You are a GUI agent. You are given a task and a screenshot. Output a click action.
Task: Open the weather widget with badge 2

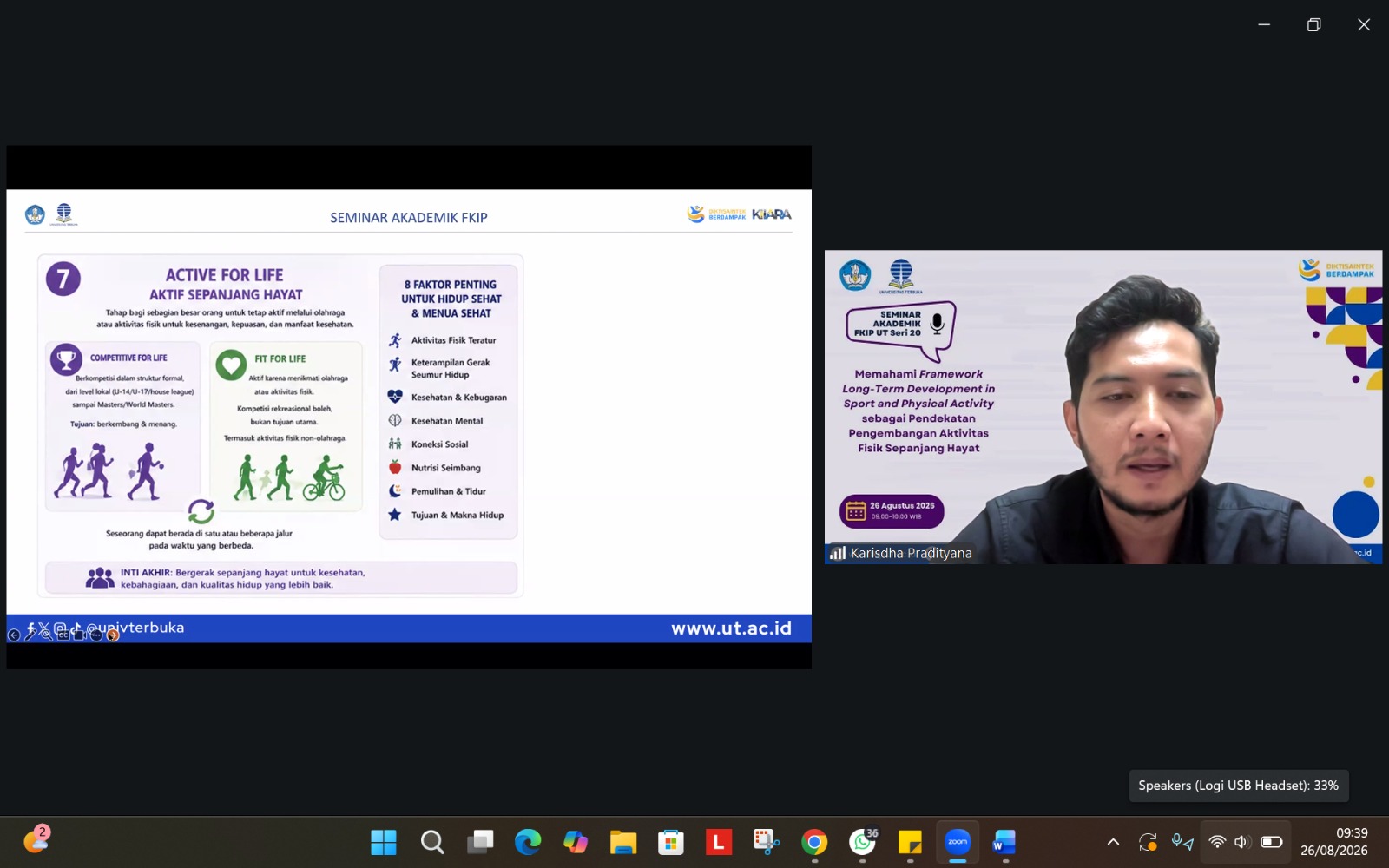coord(36,839)
